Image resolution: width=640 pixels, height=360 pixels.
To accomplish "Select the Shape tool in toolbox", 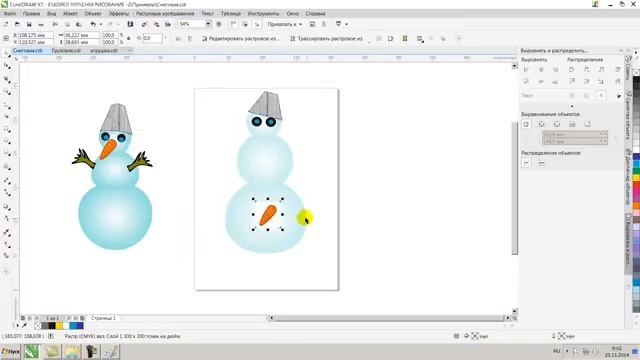I will click(7, 65).
